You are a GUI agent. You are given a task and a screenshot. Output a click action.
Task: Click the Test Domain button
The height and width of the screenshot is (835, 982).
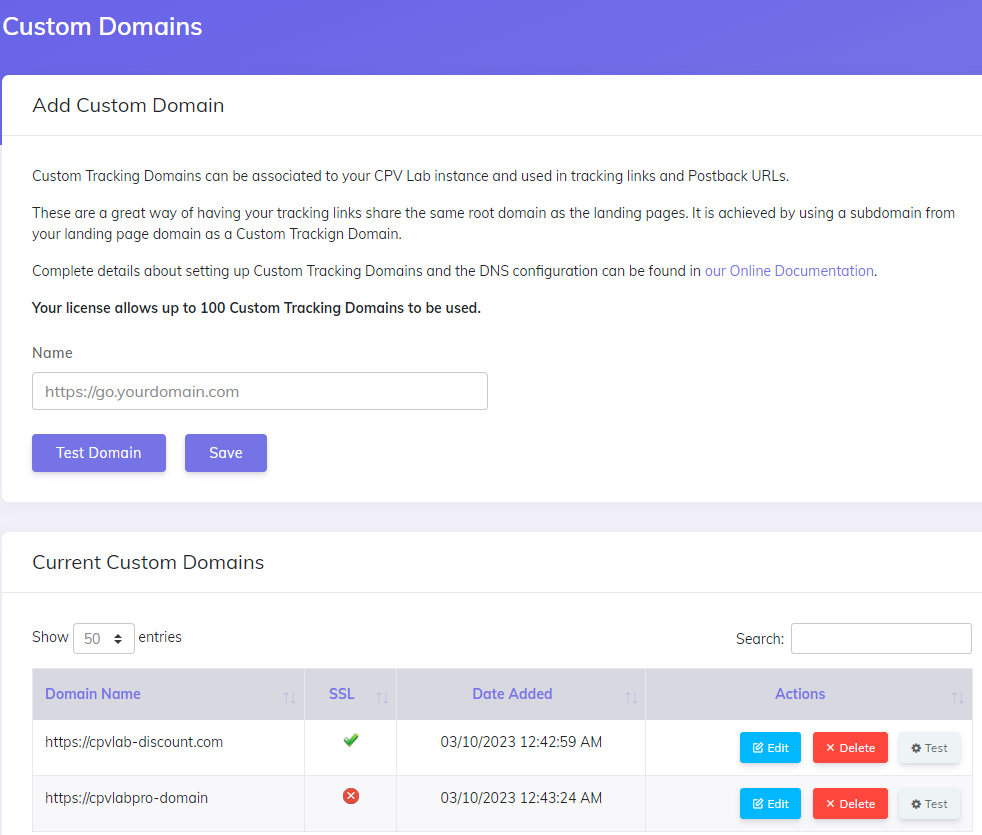point(98,452)
